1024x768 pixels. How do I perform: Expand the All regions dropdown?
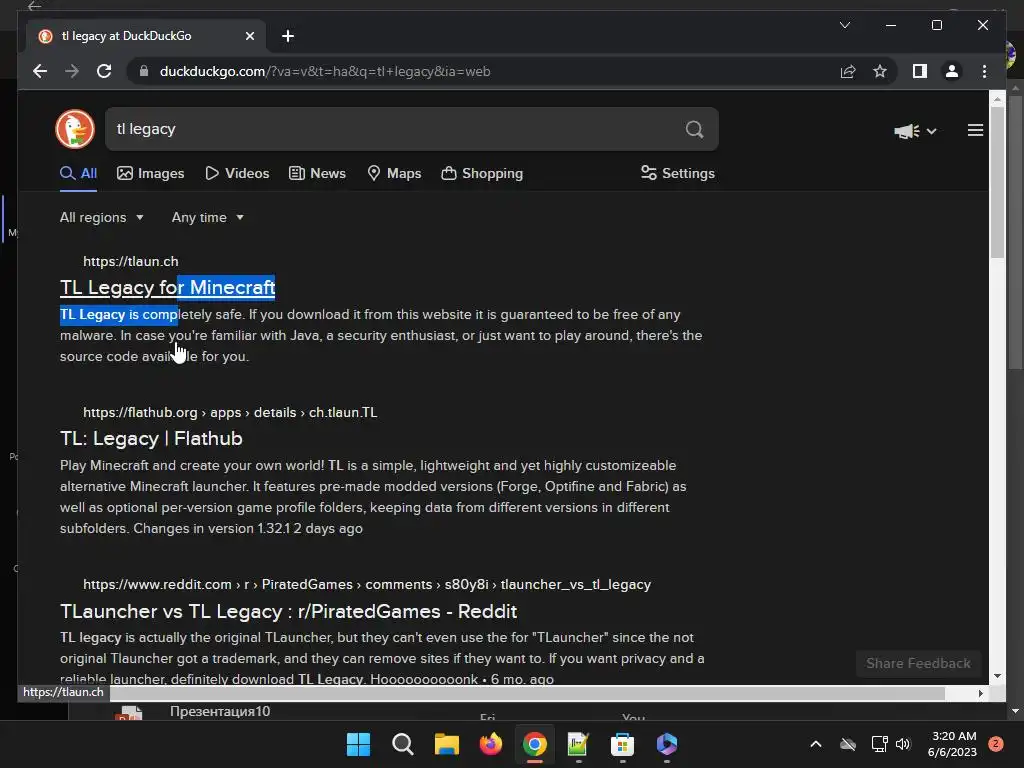[x=101, y=217]
